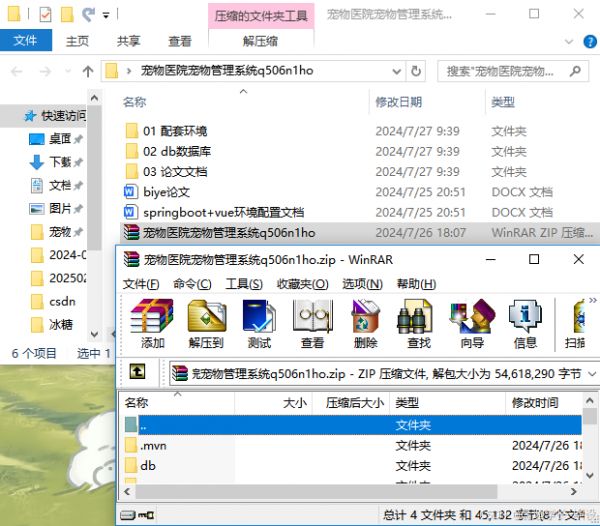
Task: Open the Find (查找) binoculars tool
Action: click(x=419, y=324)
